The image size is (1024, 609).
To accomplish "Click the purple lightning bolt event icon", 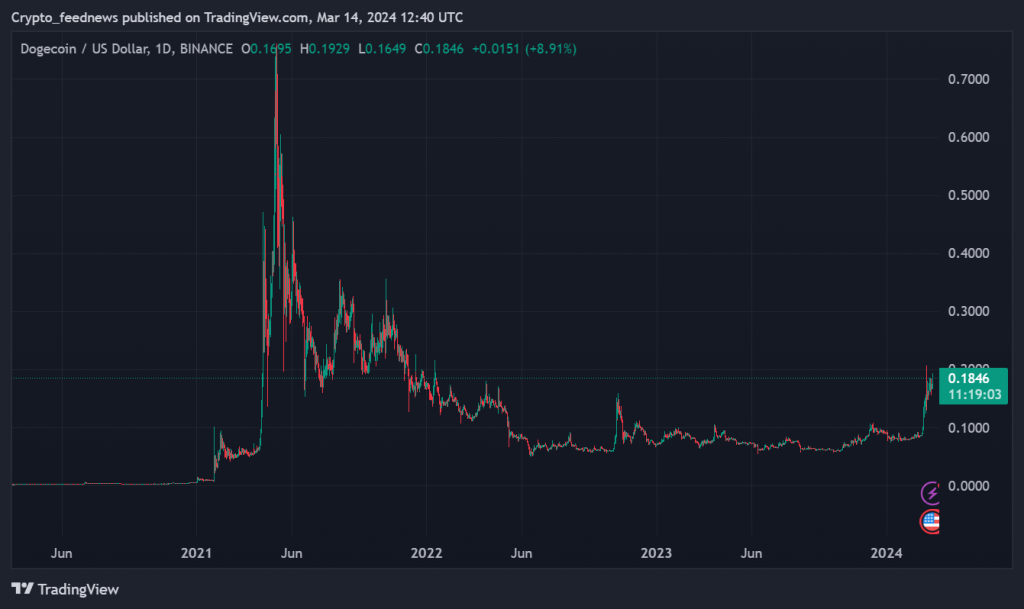I will pyautogui.click(x=931, y=492).
